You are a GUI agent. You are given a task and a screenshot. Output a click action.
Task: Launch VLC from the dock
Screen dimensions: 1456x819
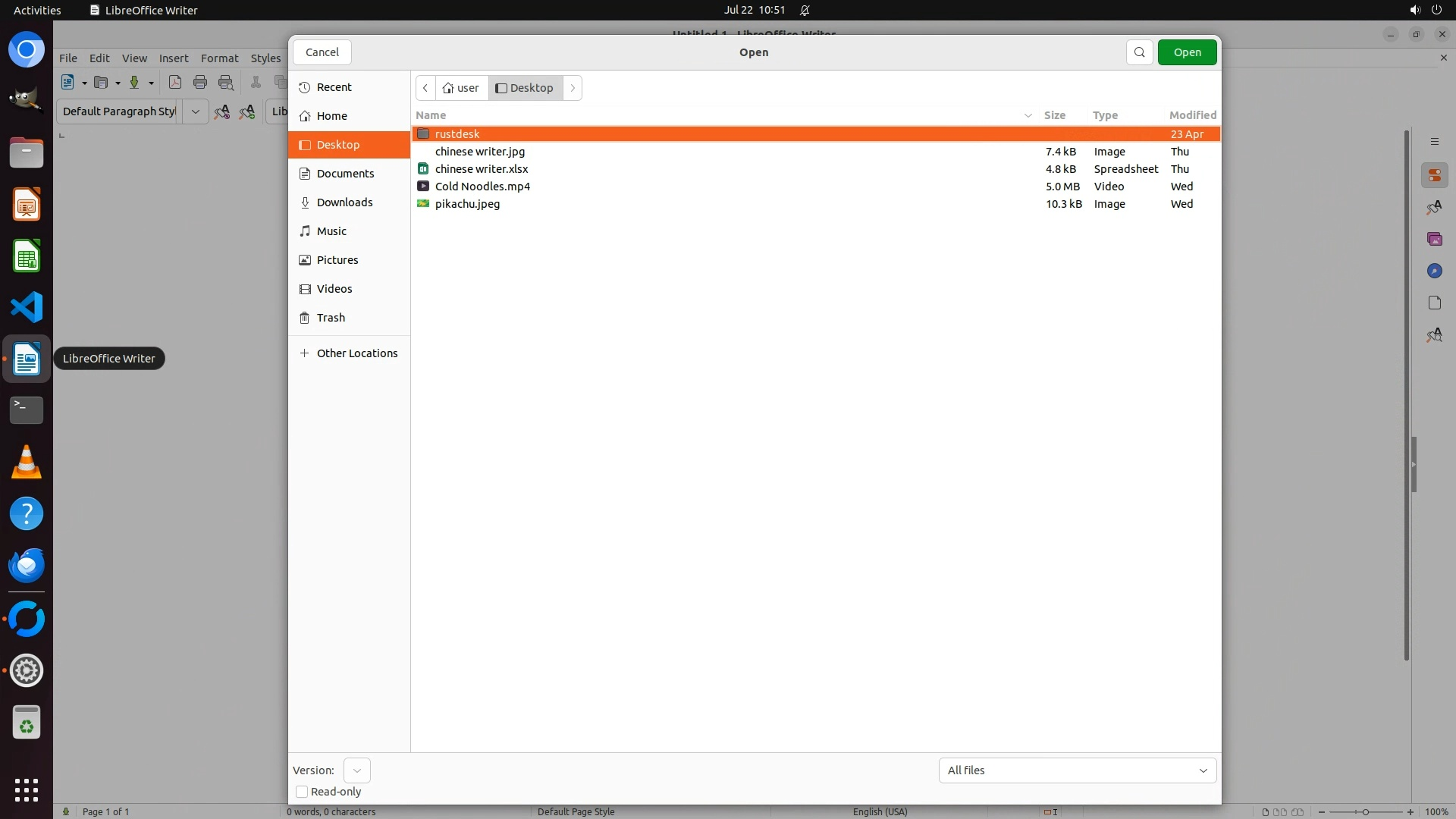[27, 462]
